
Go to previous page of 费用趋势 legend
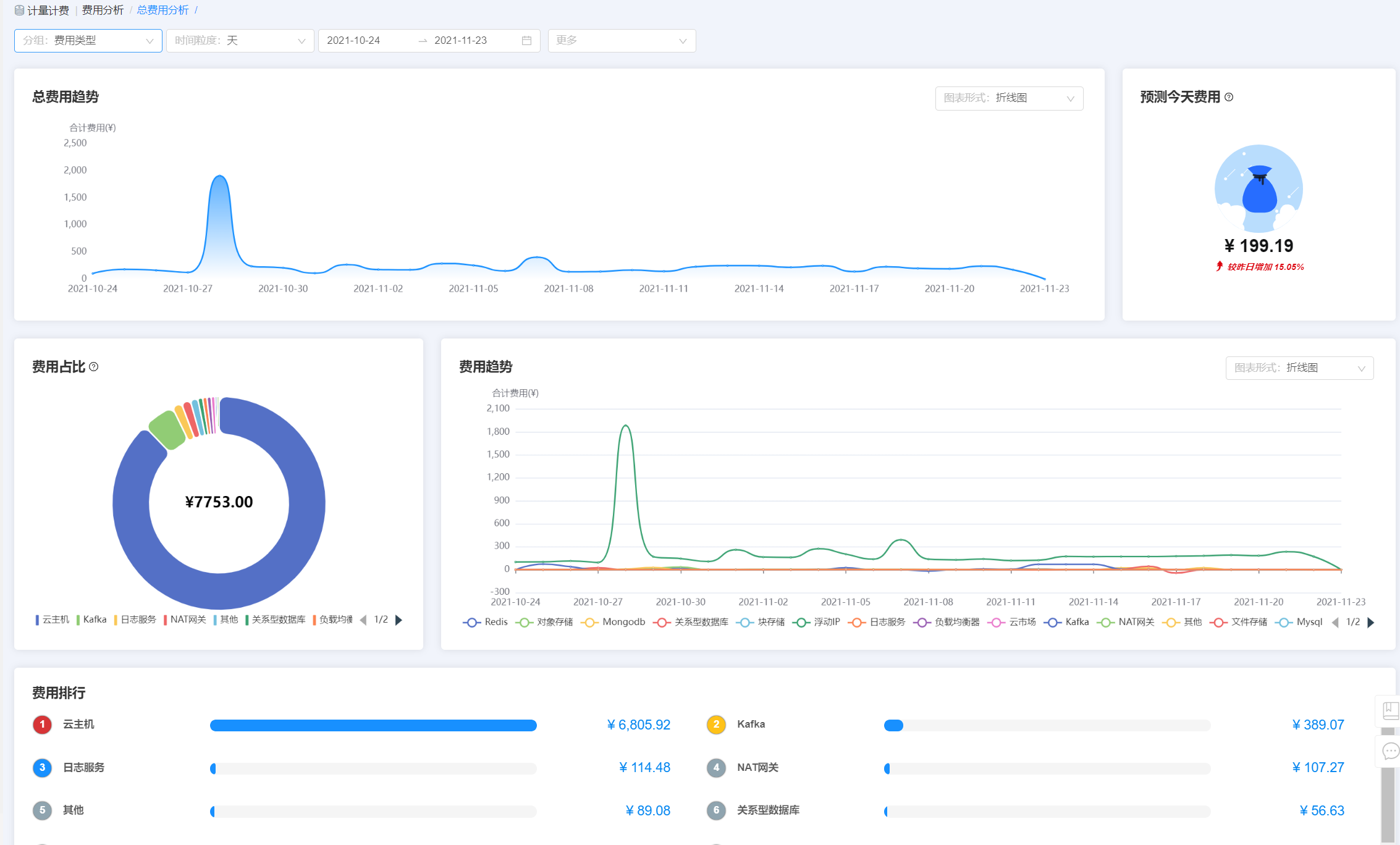click(1335, 622)
